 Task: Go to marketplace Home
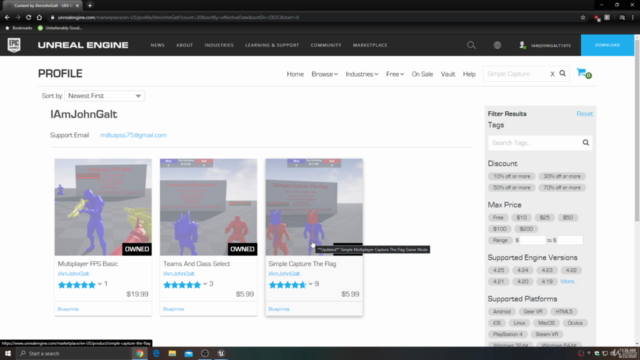295,74
